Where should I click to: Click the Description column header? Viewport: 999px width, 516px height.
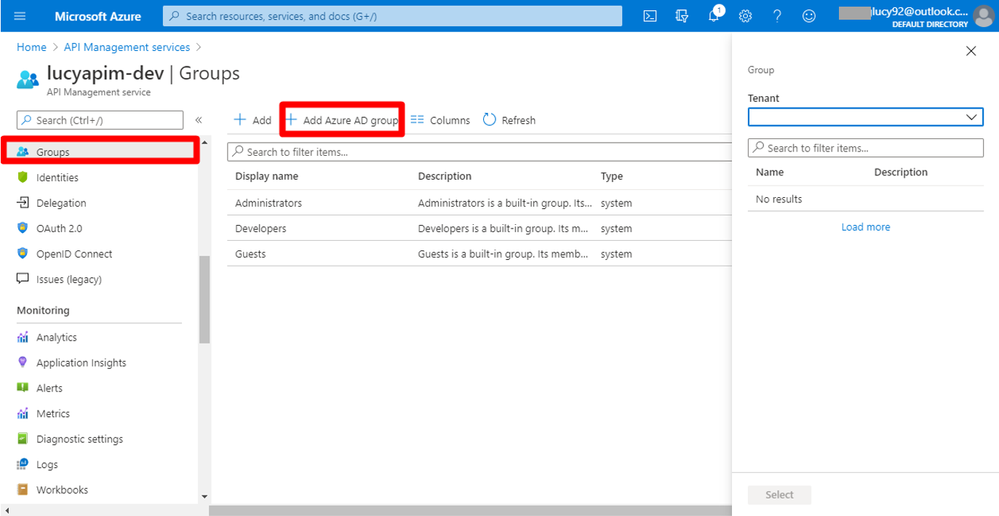click(x=445, y=176)
